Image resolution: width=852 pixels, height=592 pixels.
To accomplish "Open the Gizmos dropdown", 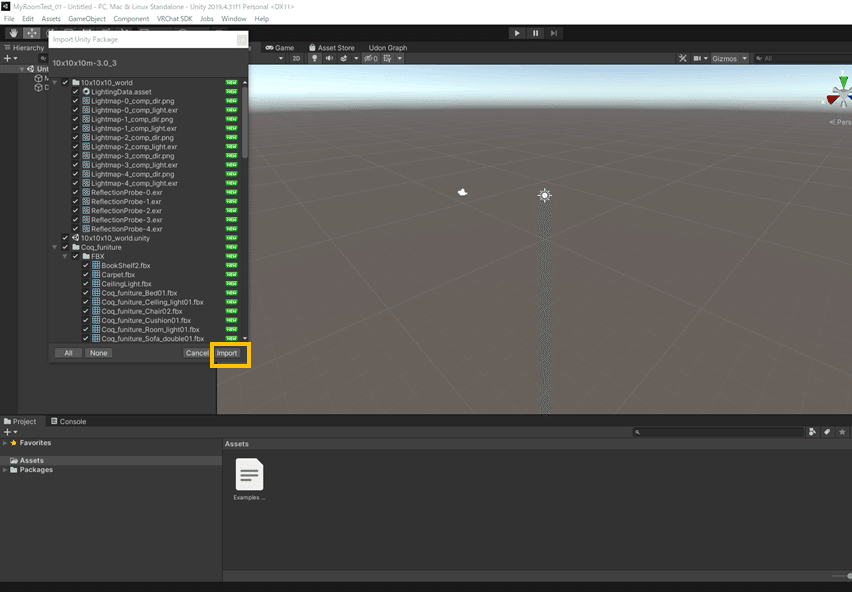I will pyautogui.click(x=730, y=58).
